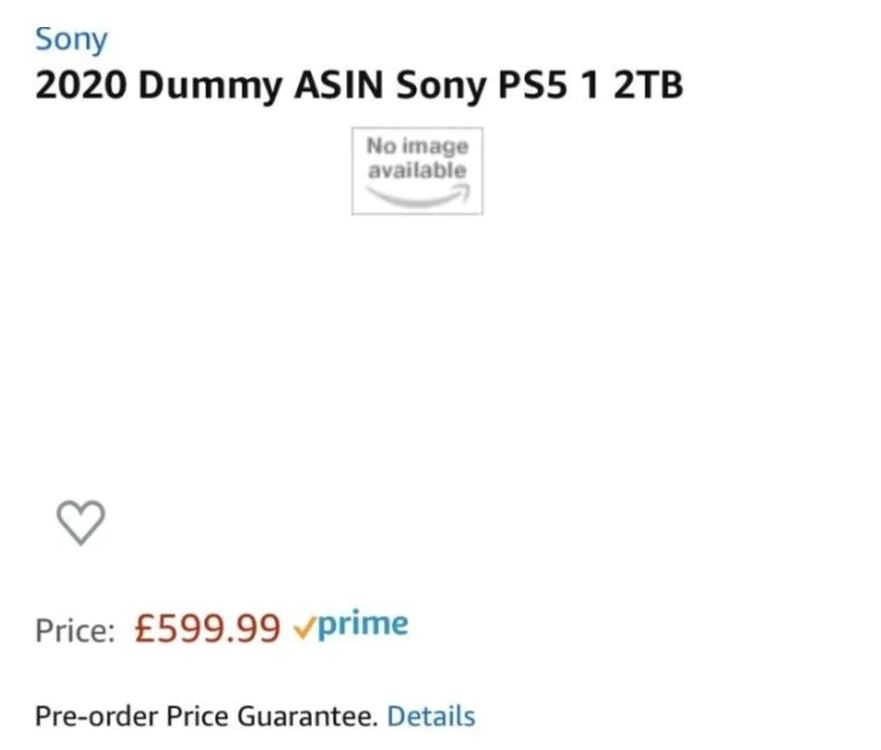Click the £599.99 price
Viewport: 881px width, 750px height.
(207, 628)
